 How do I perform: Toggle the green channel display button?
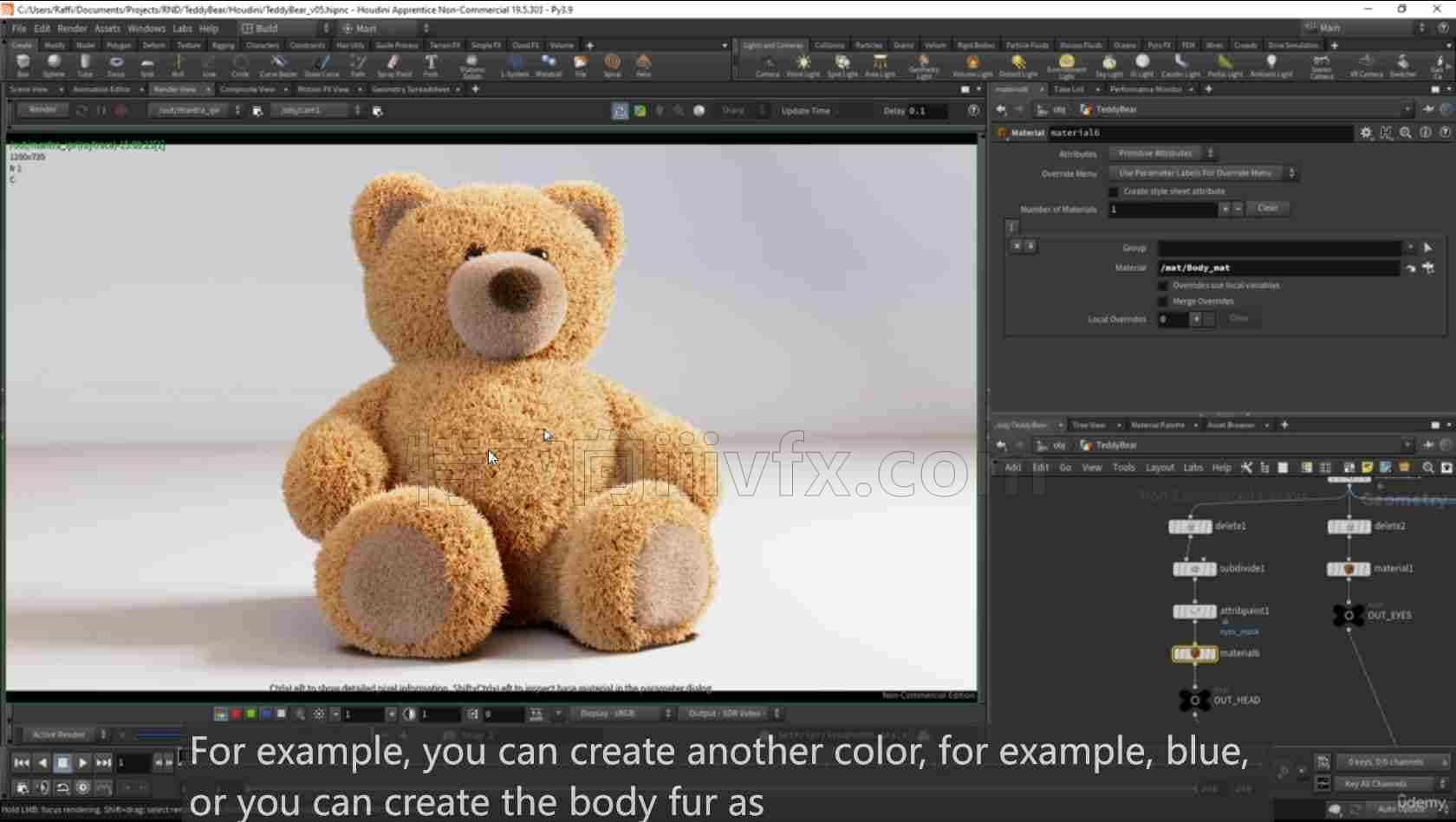point(250,714)
